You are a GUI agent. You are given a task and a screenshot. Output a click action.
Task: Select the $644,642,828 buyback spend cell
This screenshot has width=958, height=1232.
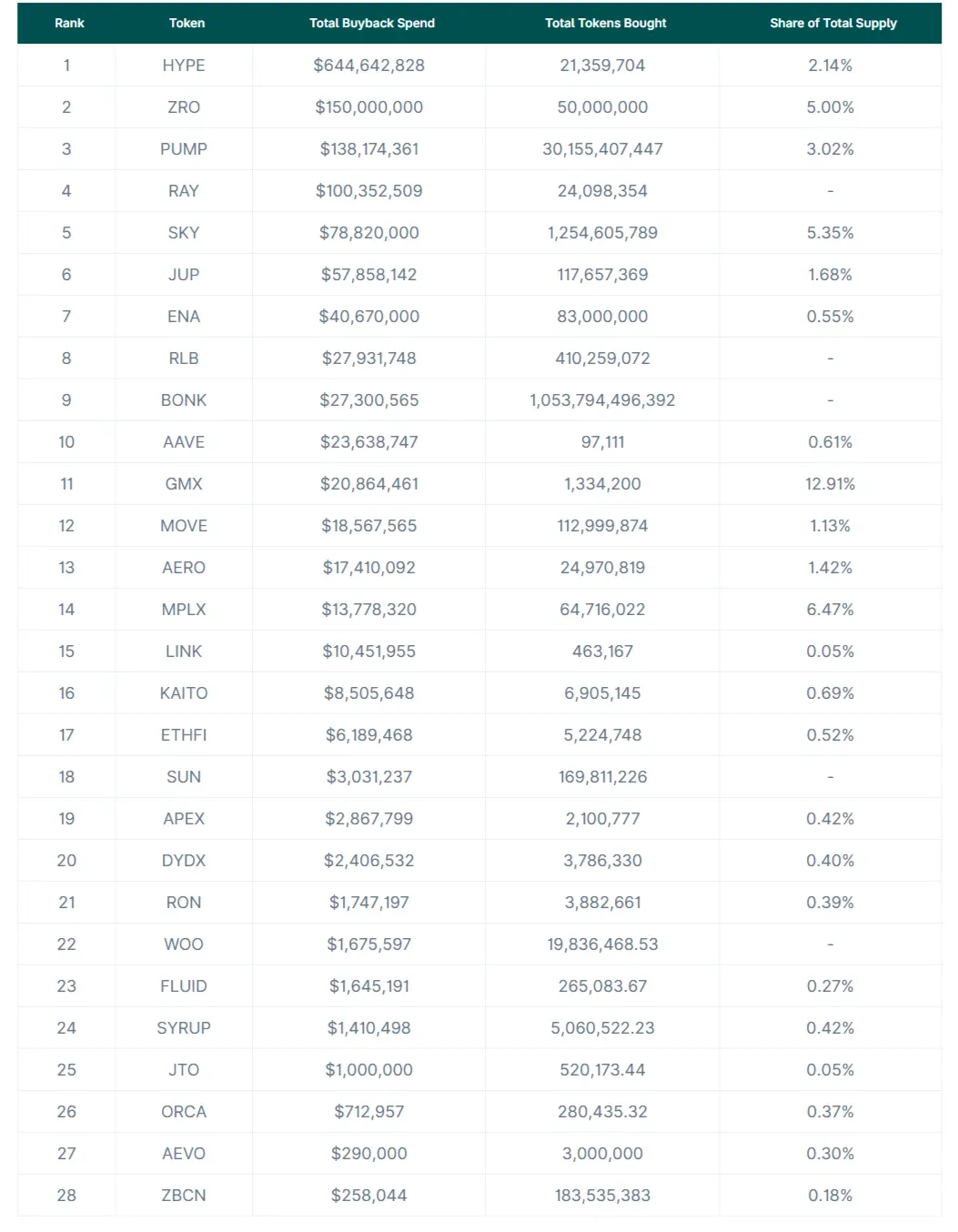[x=368, y=66]
